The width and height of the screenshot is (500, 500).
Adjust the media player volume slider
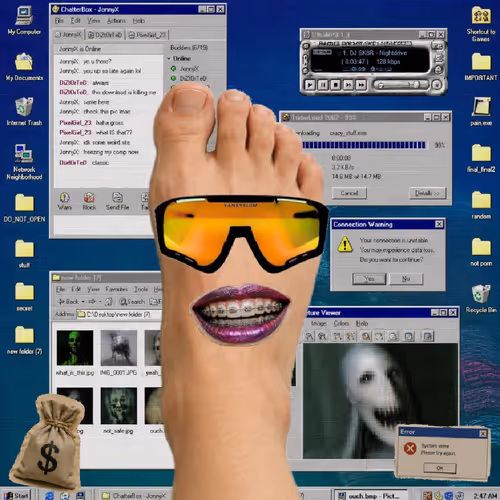coord(401,85)
